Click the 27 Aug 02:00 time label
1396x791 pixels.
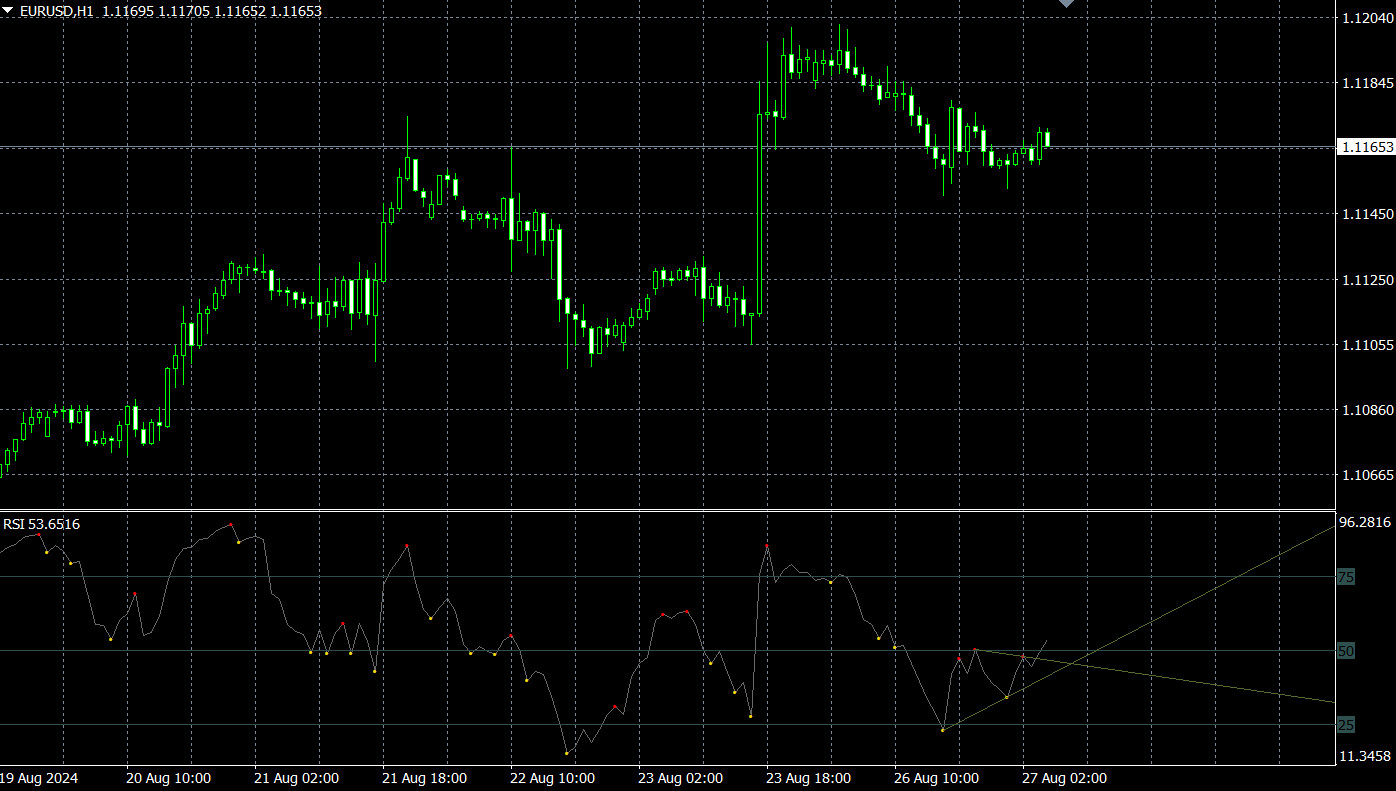[x=1065, y=778]
